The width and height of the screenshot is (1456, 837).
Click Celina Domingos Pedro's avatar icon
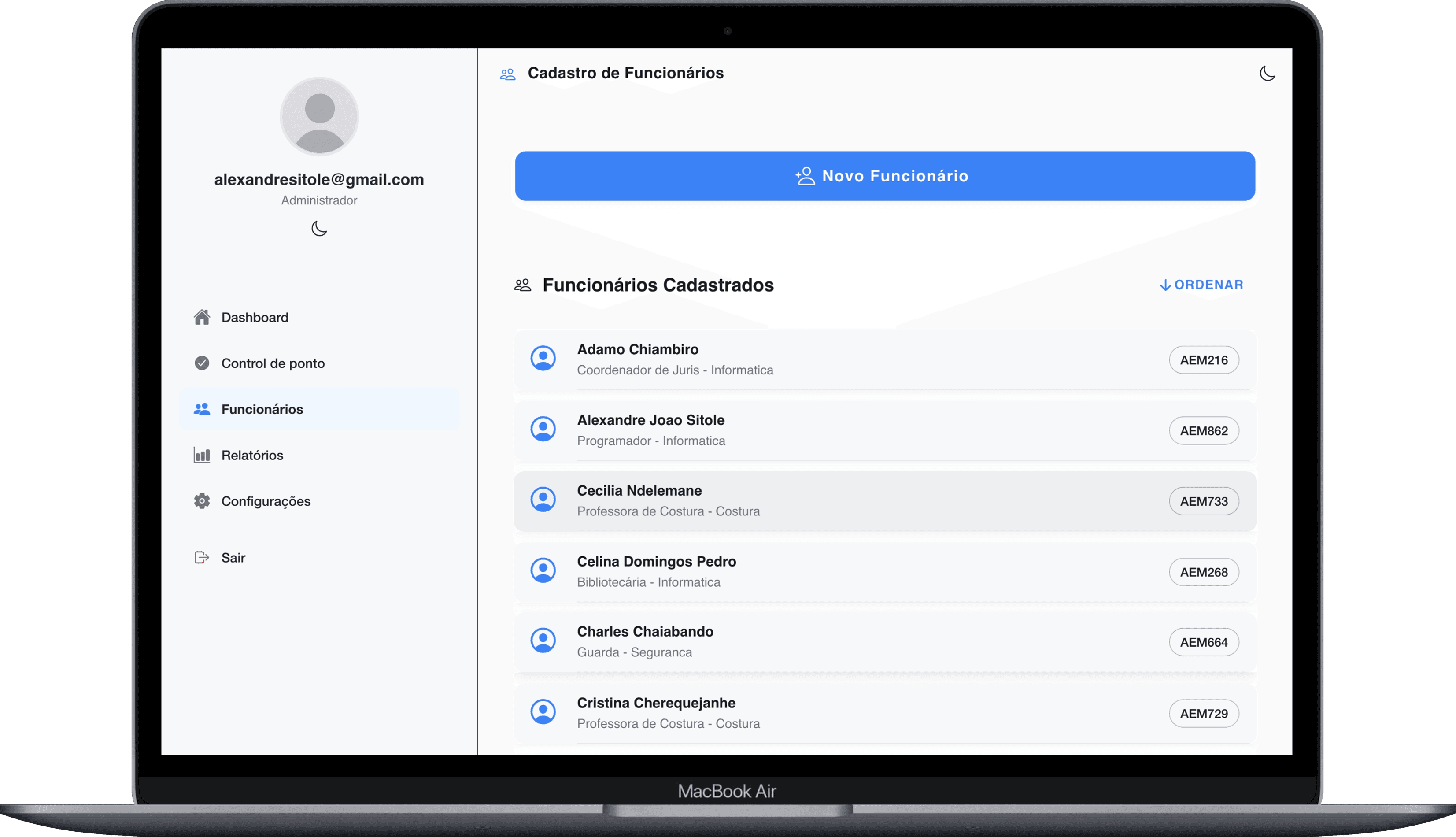click(x=543, y=570)
